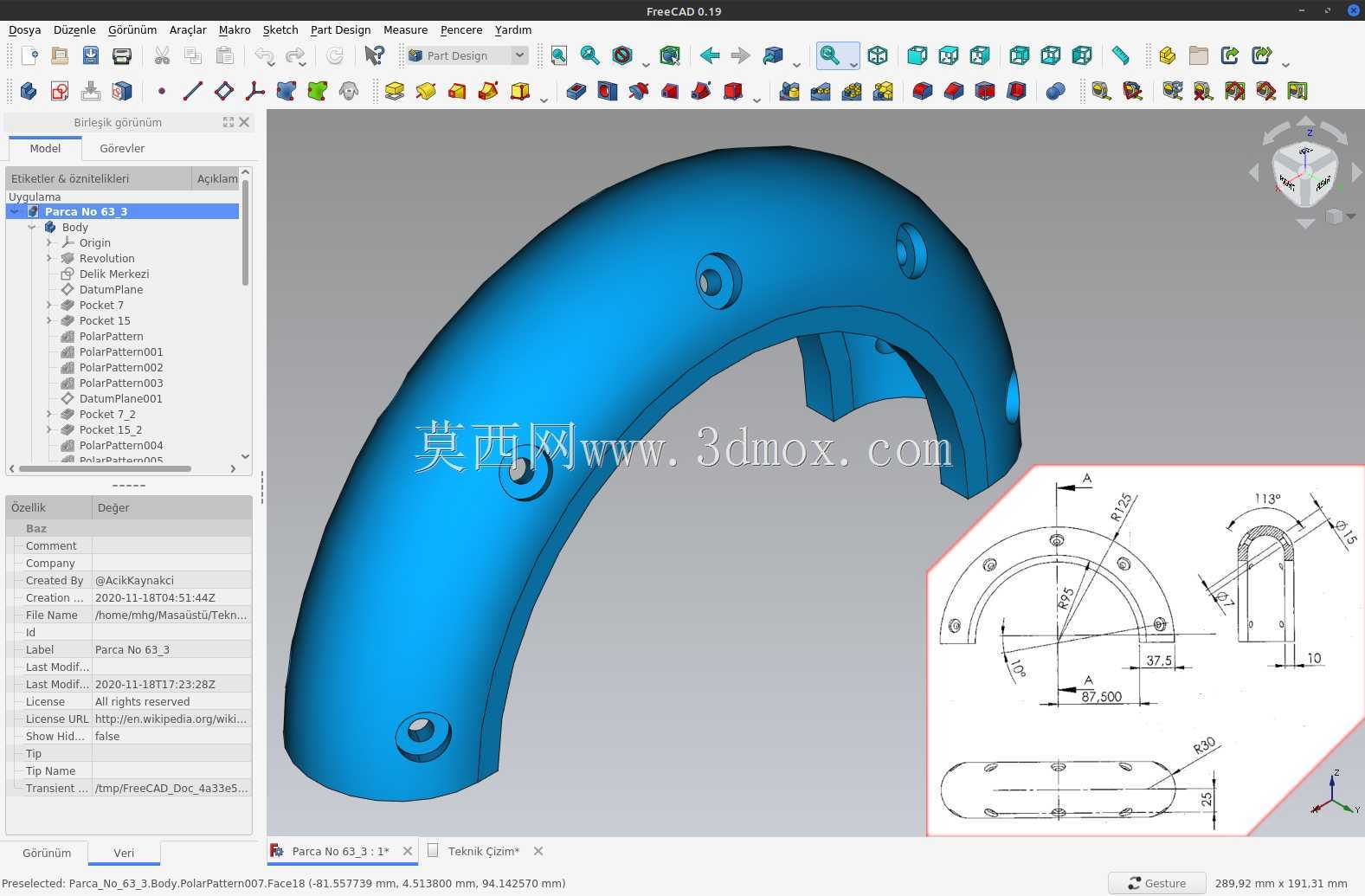The width and height of the screenshot is (1365, 896).
Task: Select the Pocket tool icon
Action: 576,91
